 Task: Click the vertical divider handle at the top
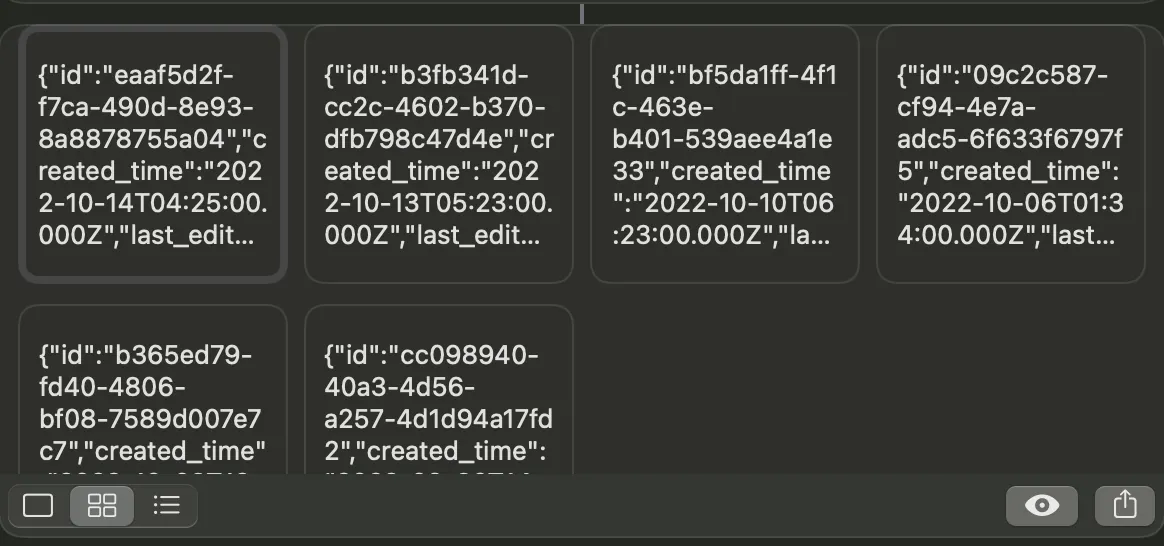point(582,13)
